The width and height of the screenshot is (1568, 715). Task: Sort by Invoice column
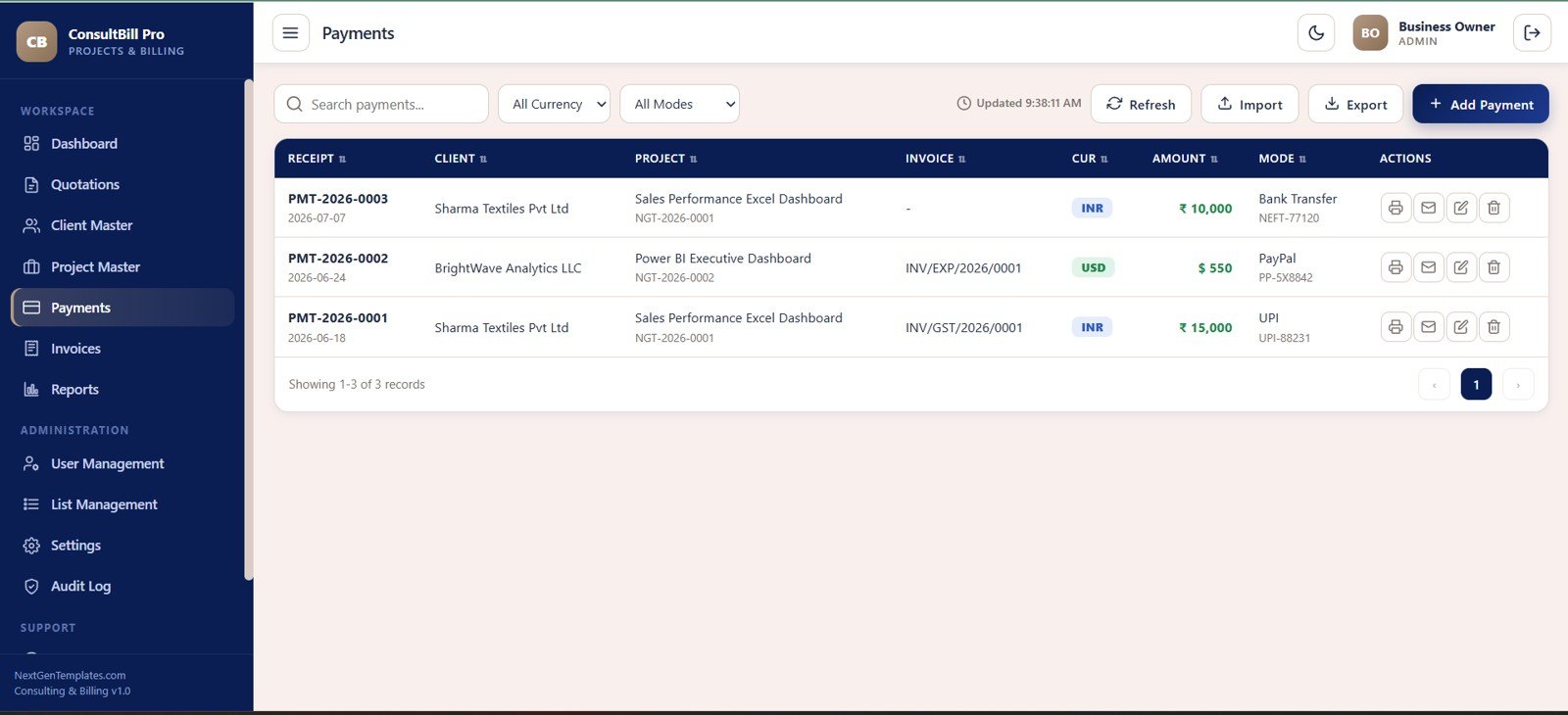pos(935,159)
